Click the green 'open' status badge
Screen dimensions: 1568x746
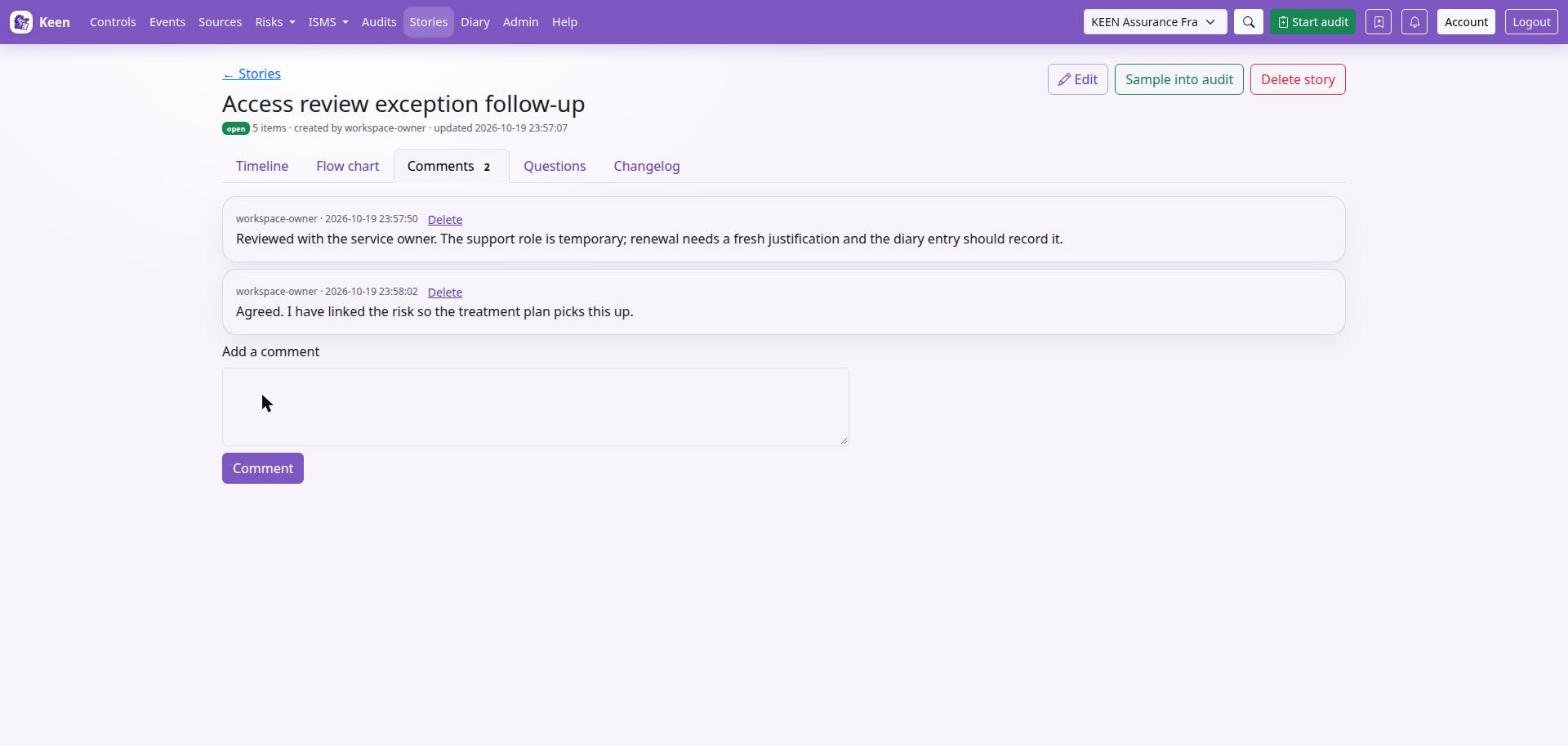pos(235,129)
